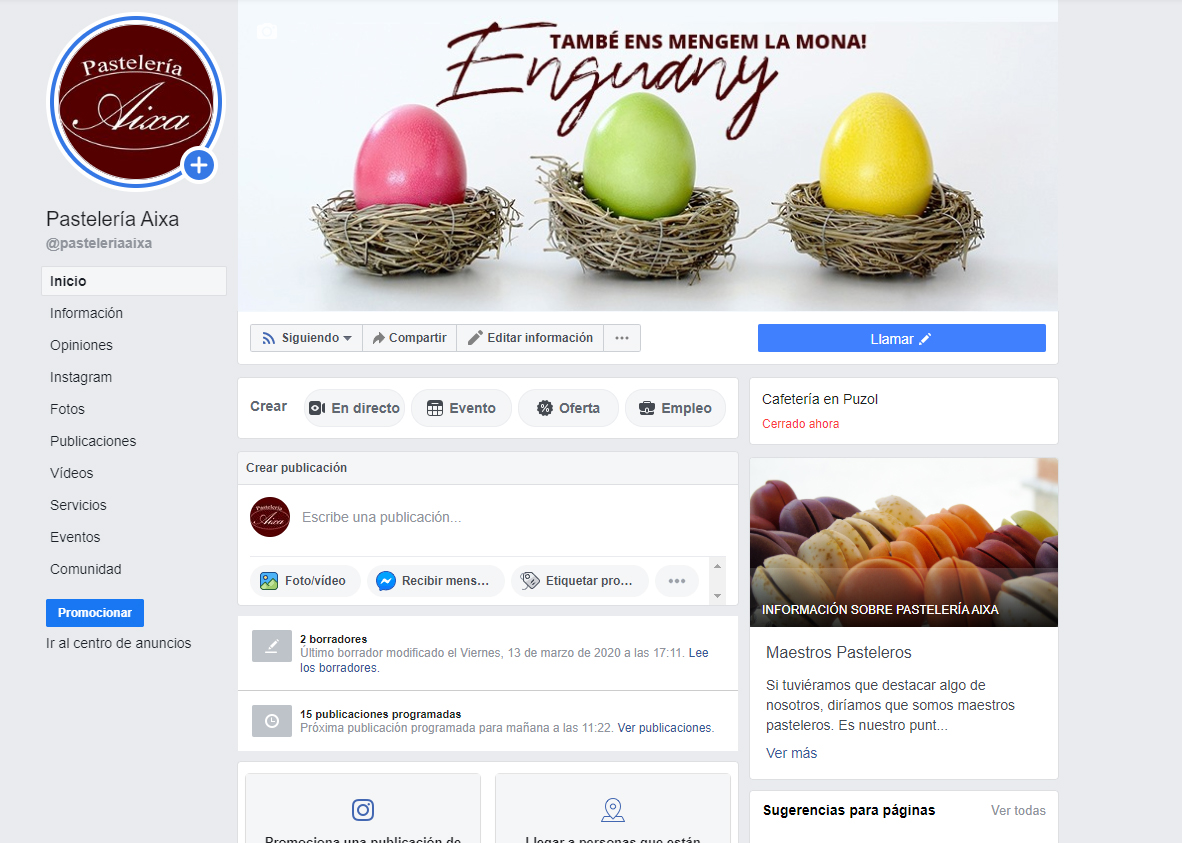Image resolution: width=1182 pixels, height=843 pixels.
Task: Click the blue plus icon on profile picture
Action: (199, 165)
